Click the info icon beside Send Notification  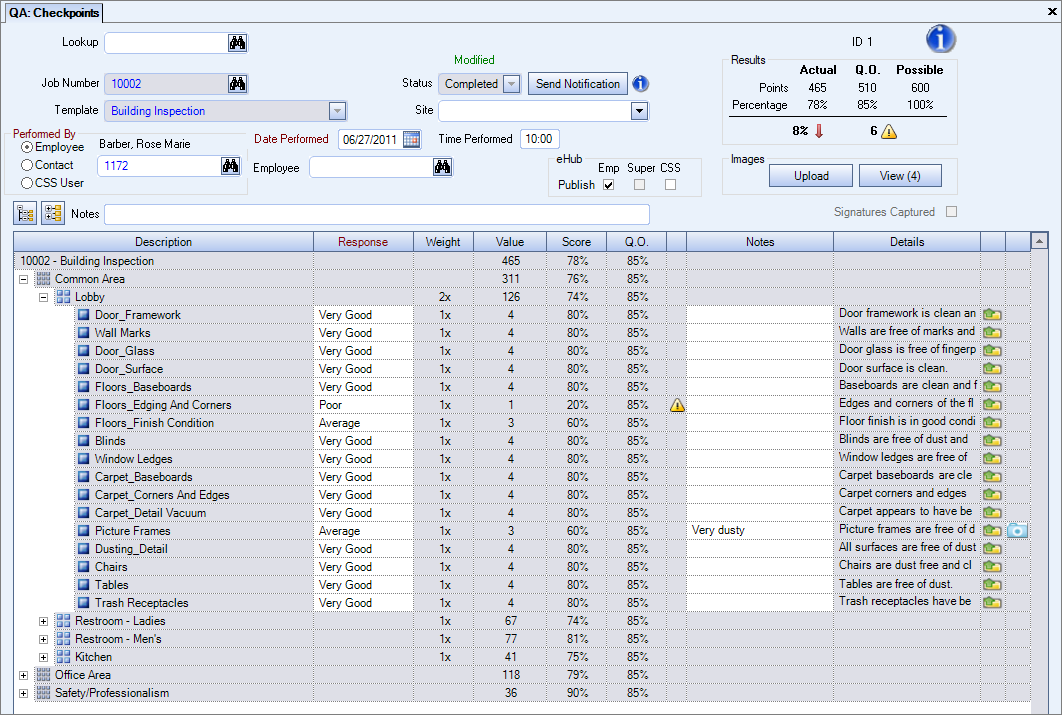tap(640, 84)
